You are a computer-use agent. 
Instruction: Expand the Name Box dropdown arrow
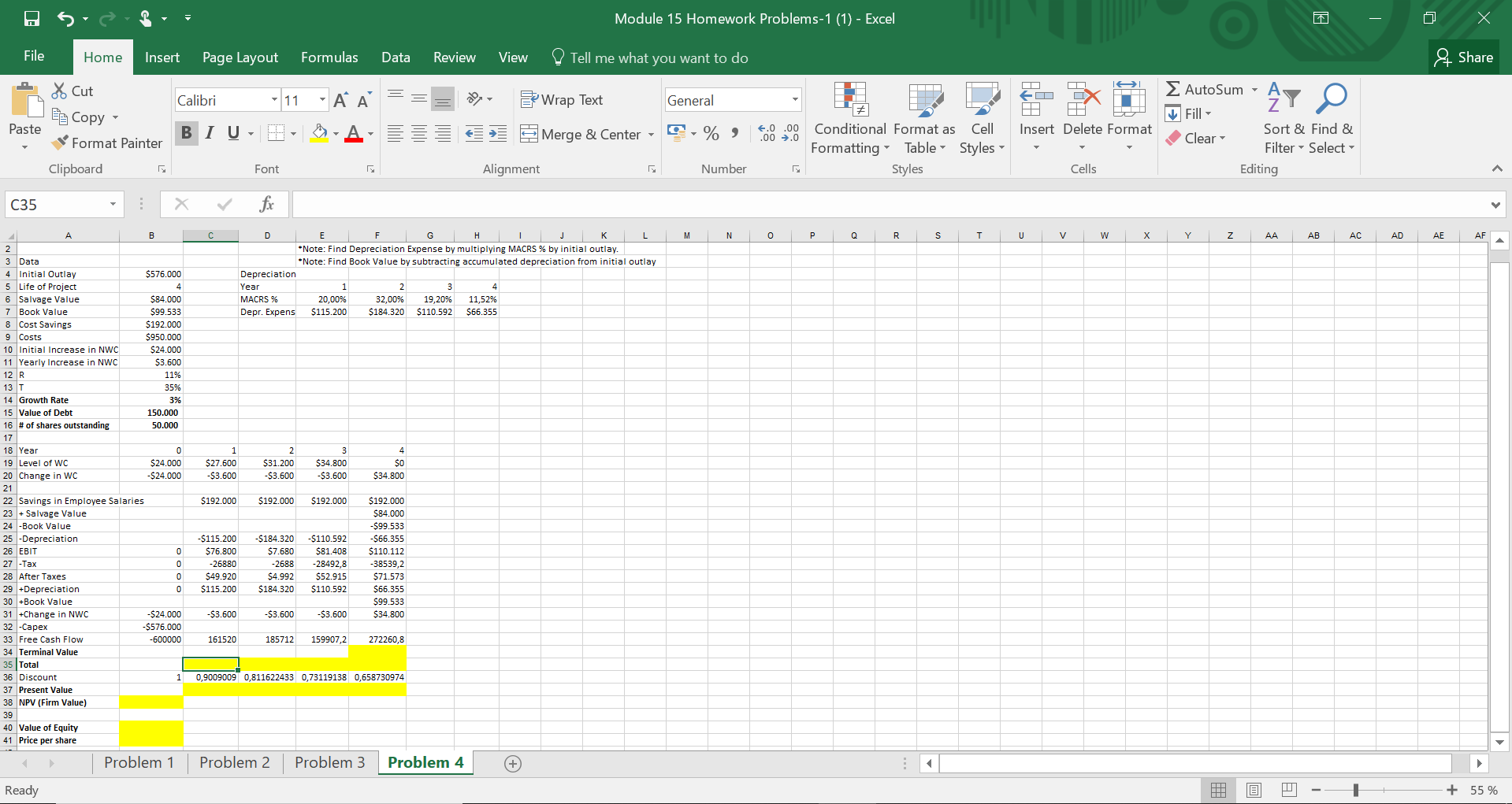(x=113, y=205)
